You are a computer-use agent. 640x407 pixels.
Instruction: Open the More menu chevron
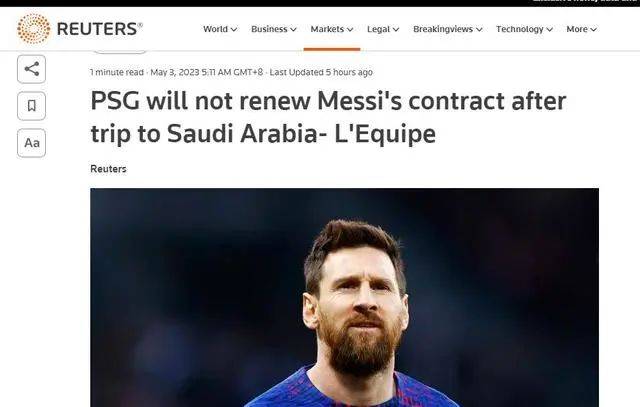pyautogui.click(x=593, y=29)
